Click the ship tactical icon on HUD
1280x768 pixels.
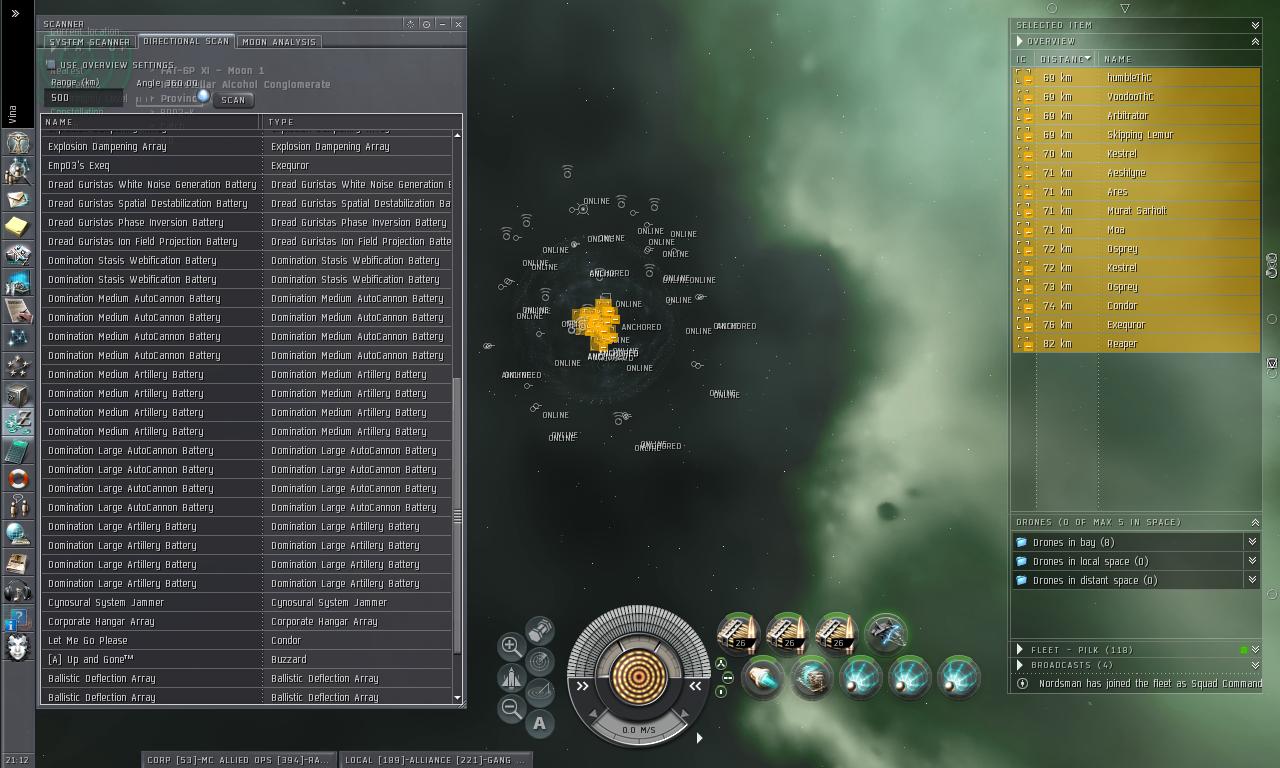[x=511, y=678]
